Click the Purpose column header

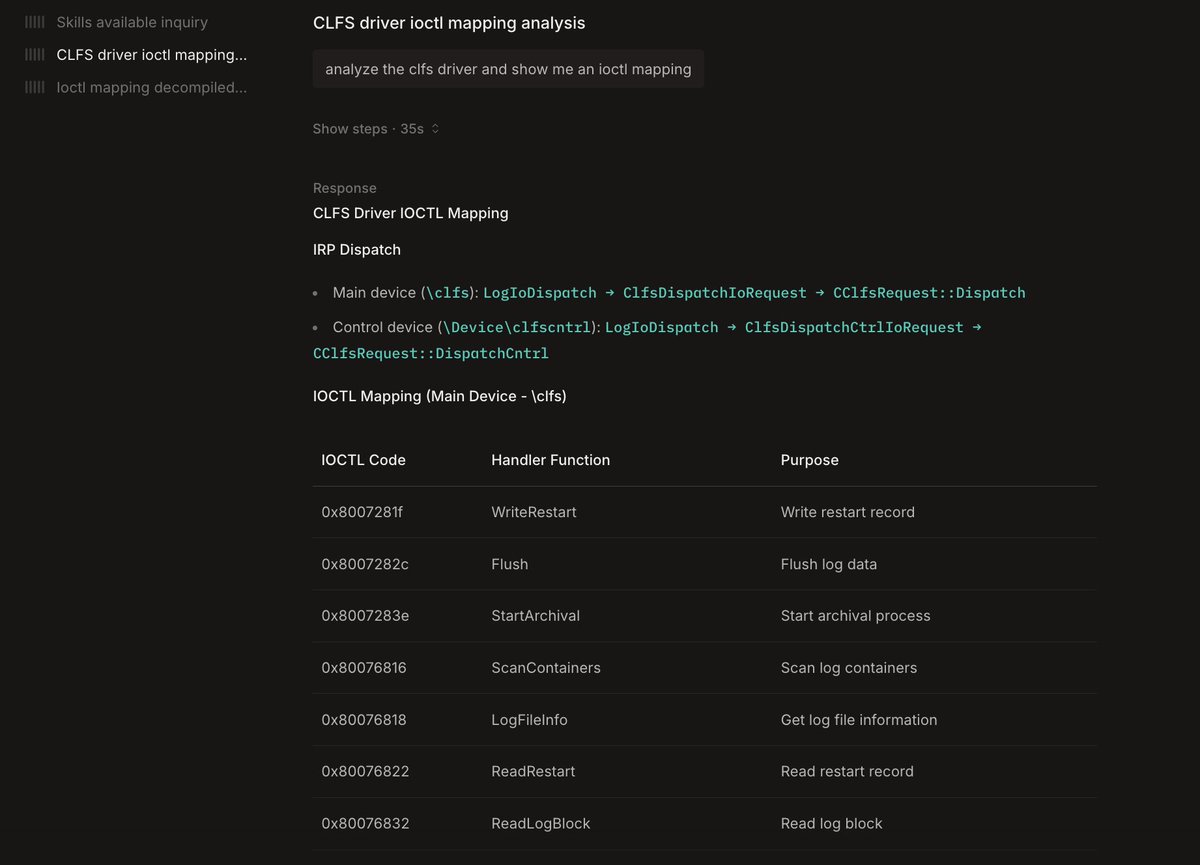point(810,460)
